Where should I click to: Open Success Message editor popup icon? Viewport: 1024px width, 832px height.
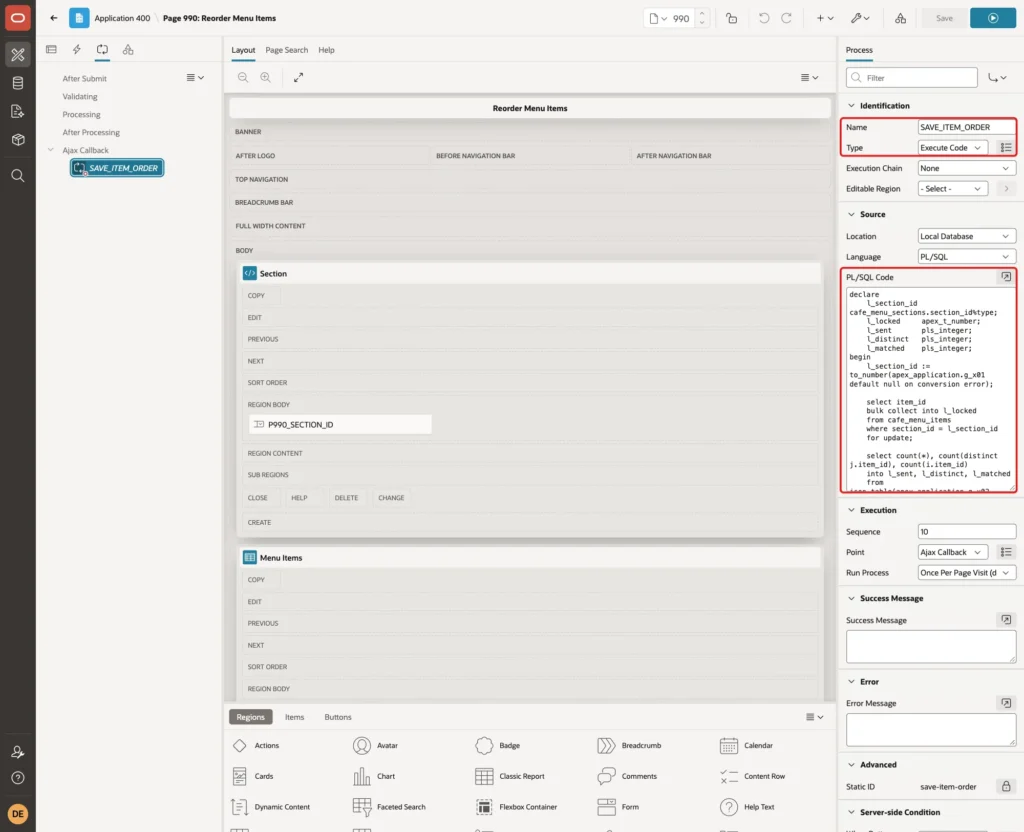click(1006, 620)
